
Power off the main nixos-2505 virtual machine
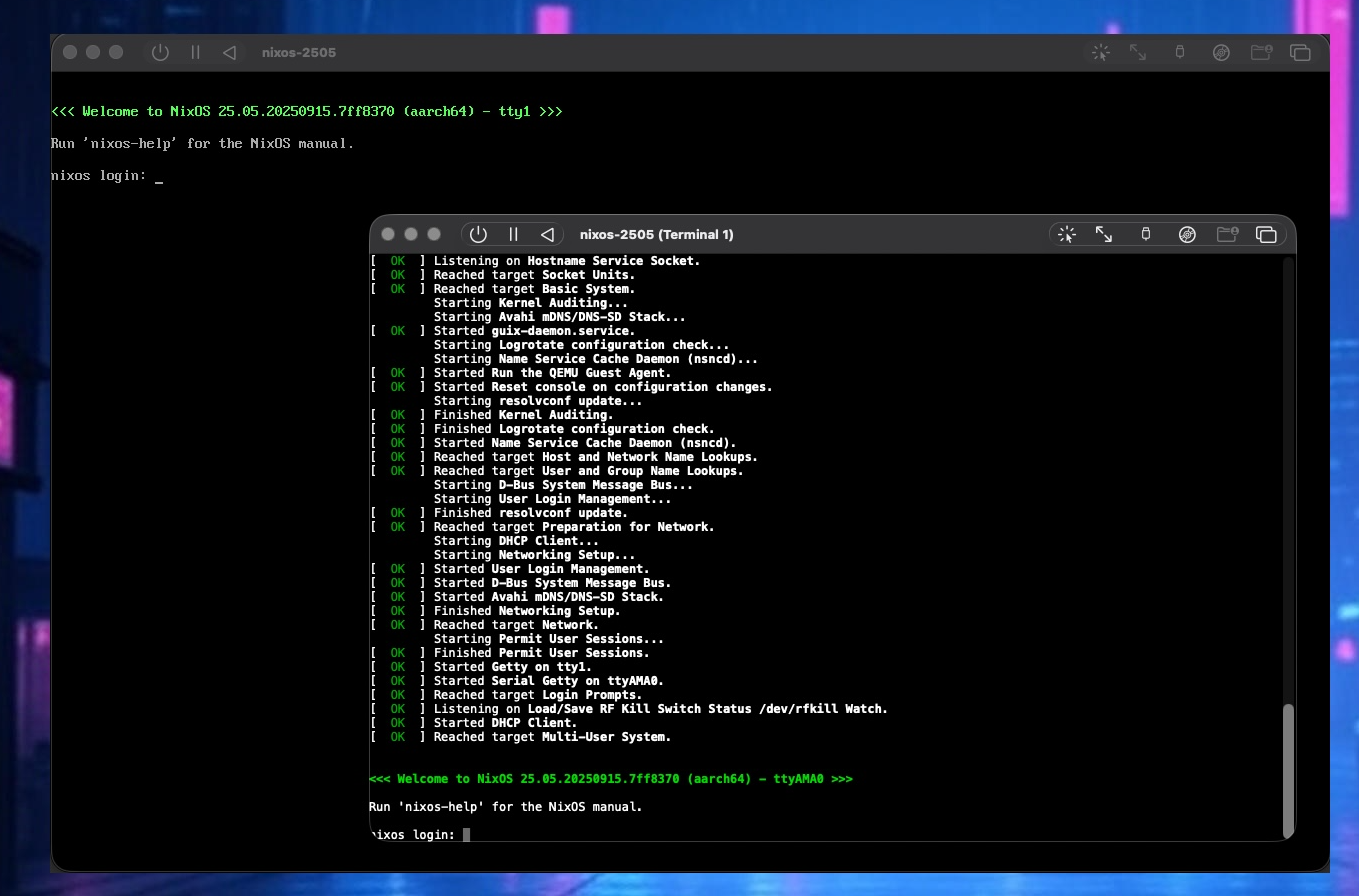click(x=160, y=52)
